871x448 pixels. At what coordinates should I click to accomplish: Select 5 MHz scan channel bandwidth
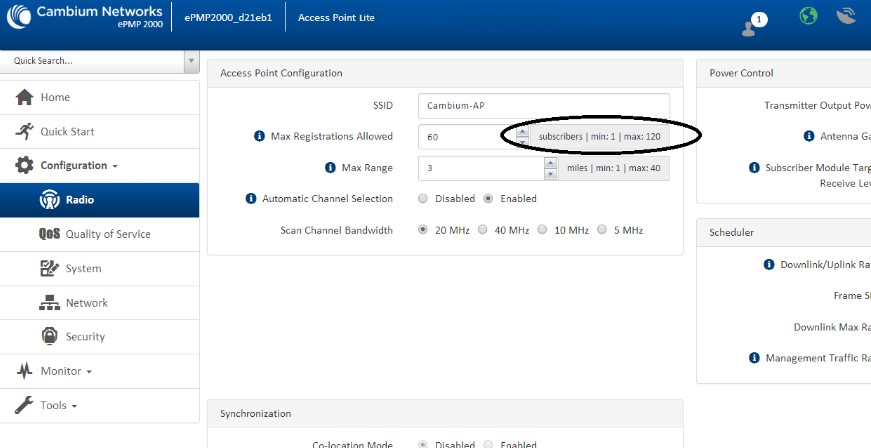602,229
